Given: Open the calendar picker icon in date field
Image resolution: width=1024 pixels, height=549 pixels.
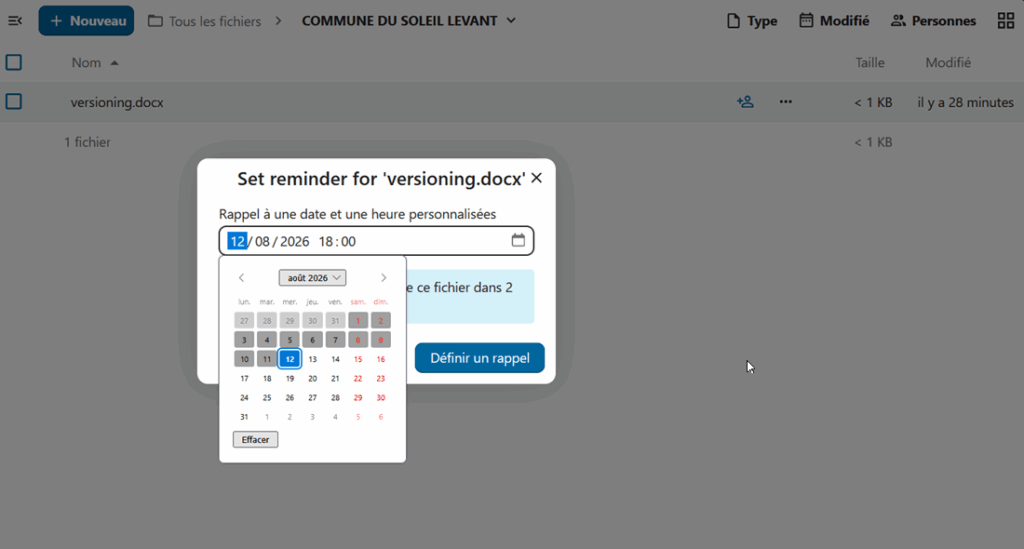Looking at the screenshot, I should tap(518, 240).
